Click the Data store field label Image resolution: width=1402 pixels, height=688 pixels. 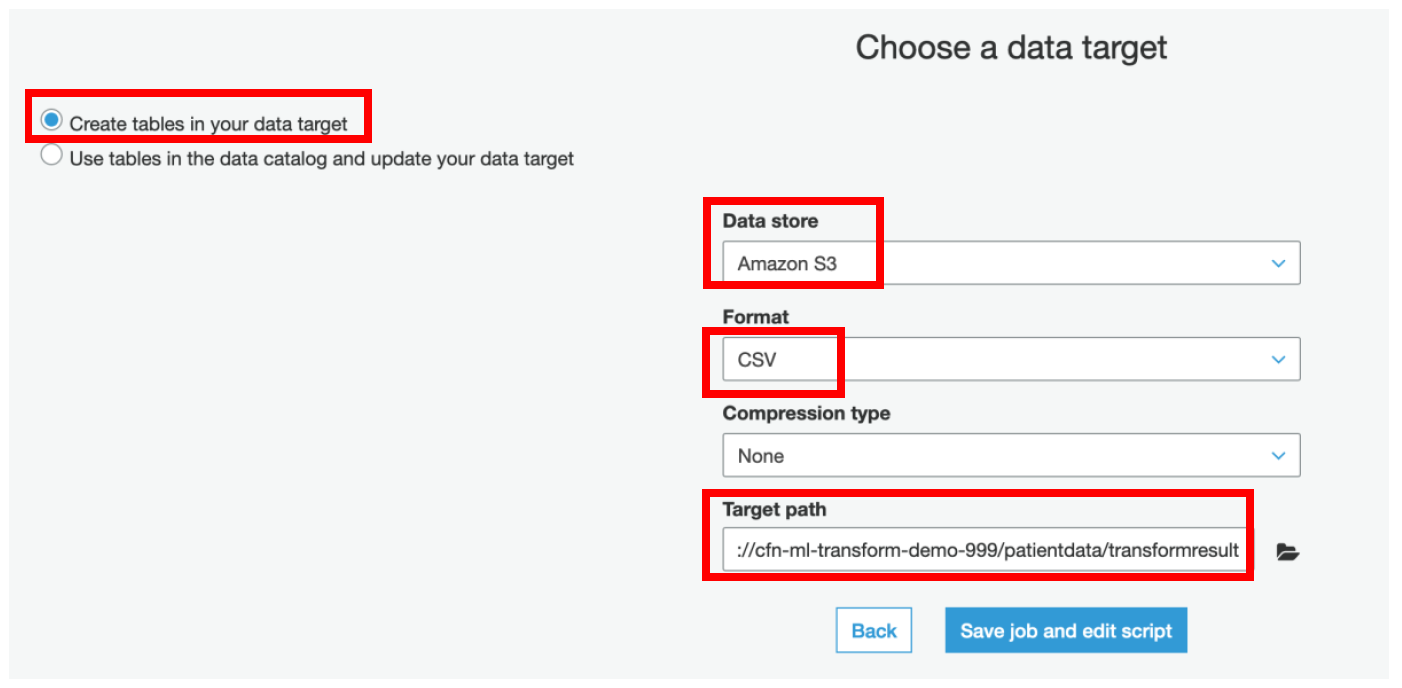click(770, 221)
